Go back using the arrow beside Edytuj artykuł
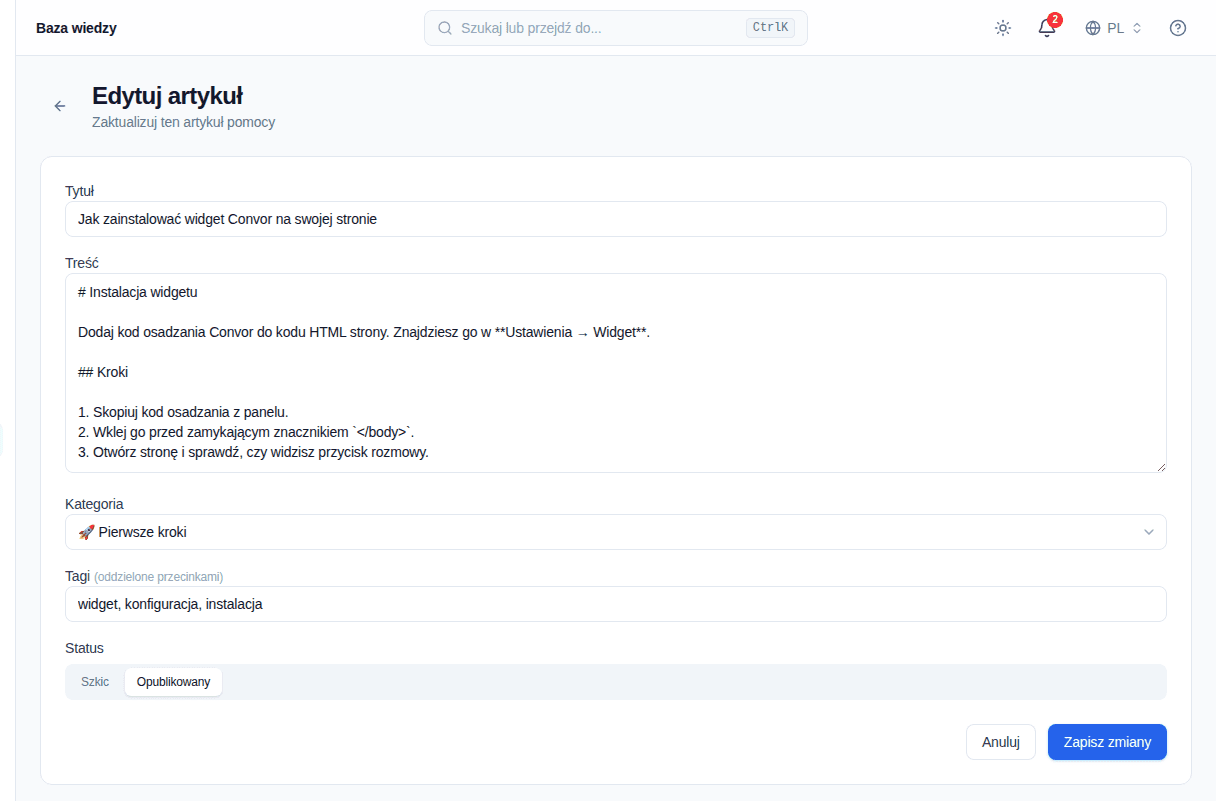Image resolution: width=1216 pixels, height=801 pixels. click(x=60, y=106)
